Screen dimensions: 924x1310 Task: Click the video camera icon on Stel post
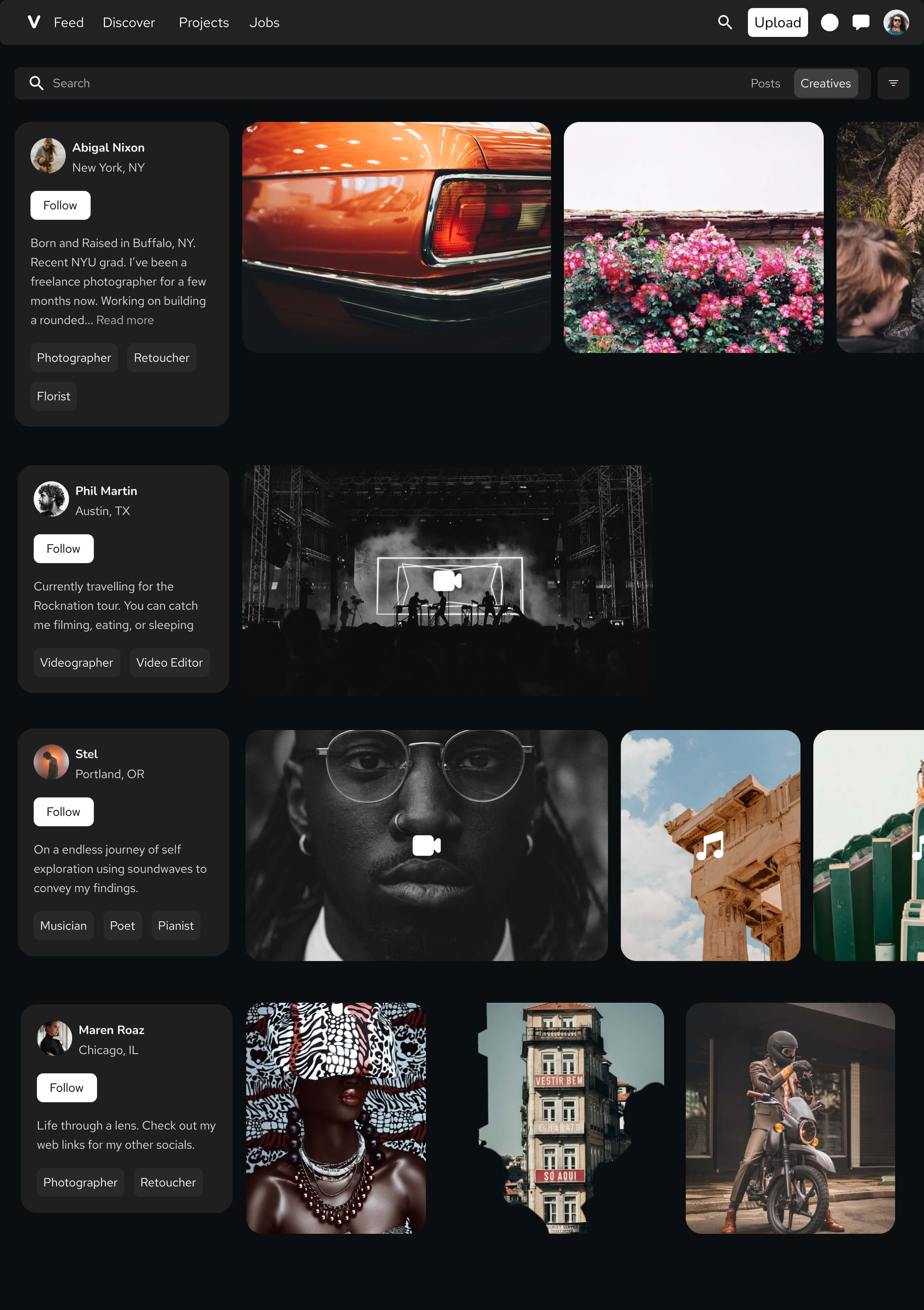tap(427, 846)
